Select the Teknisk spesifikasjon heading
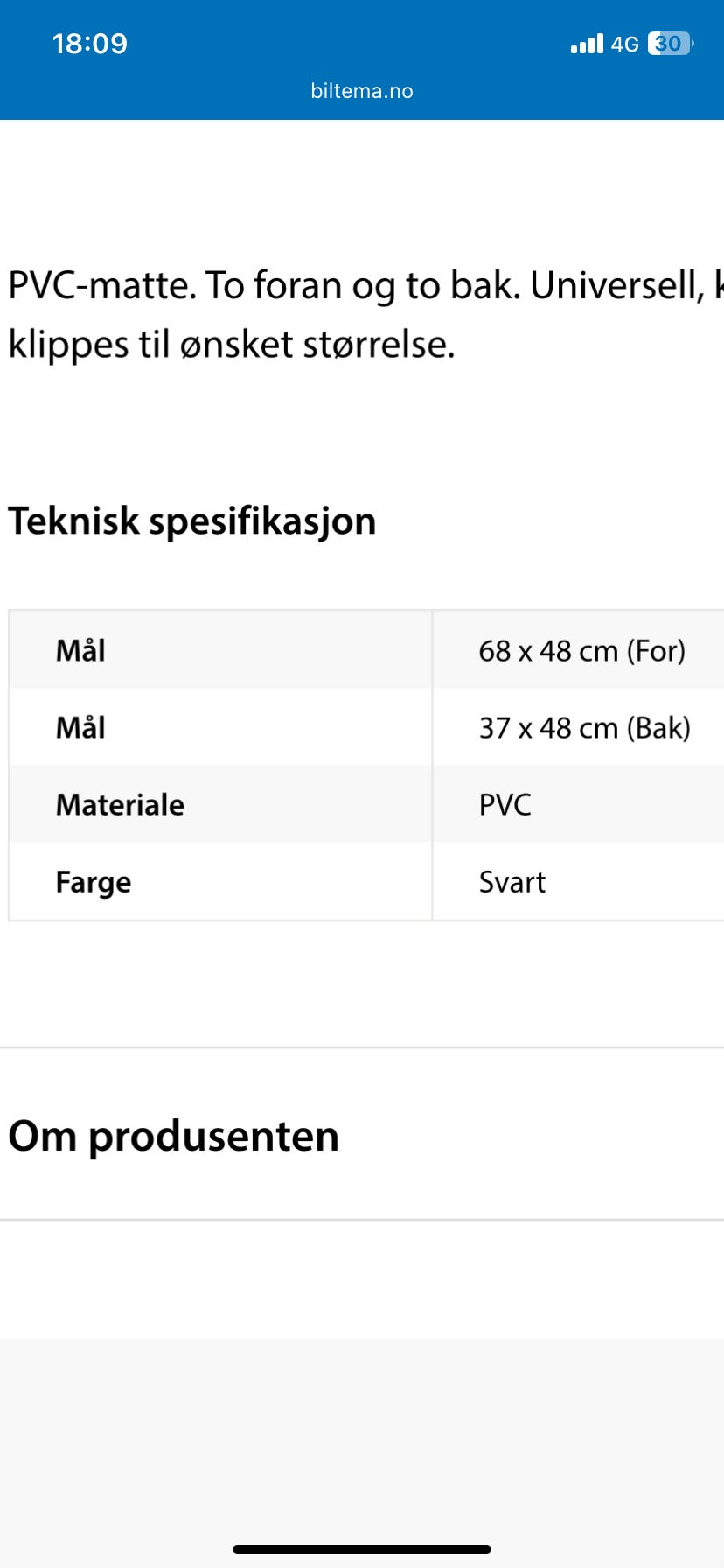 (x=192, y=521)
